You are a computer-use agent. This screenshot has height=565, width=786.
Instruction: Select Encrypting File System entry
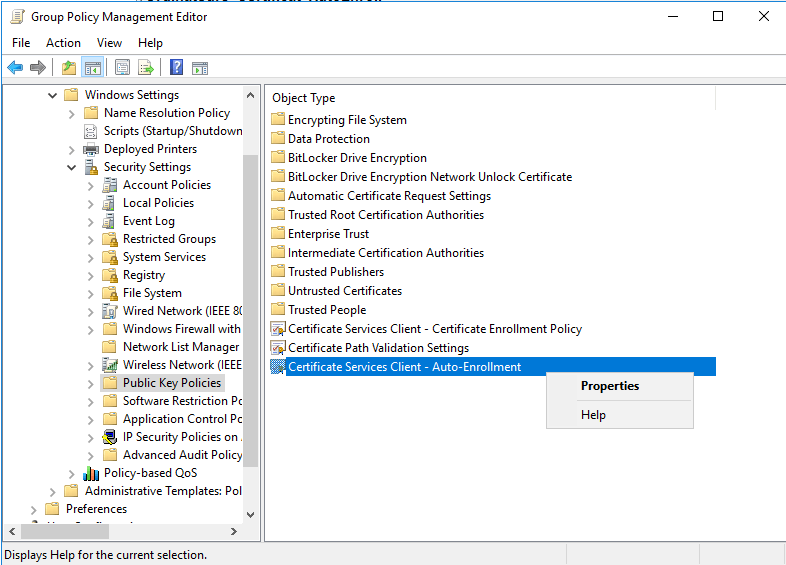pos(347,120)
